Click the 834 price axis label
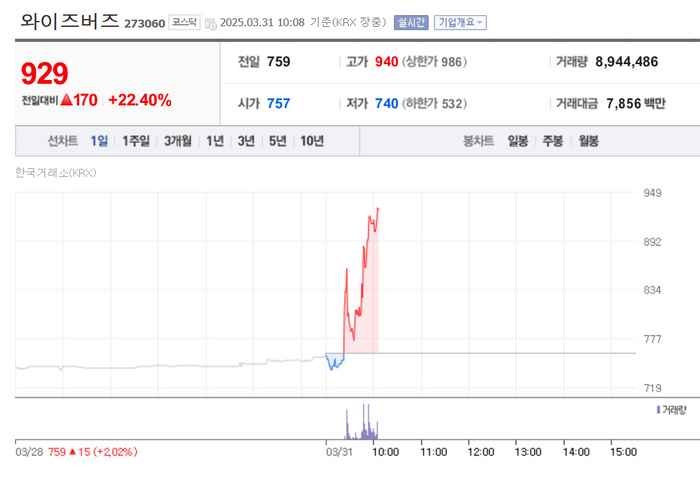Viewport: 700px width, 480px height. tap(652, 290)
